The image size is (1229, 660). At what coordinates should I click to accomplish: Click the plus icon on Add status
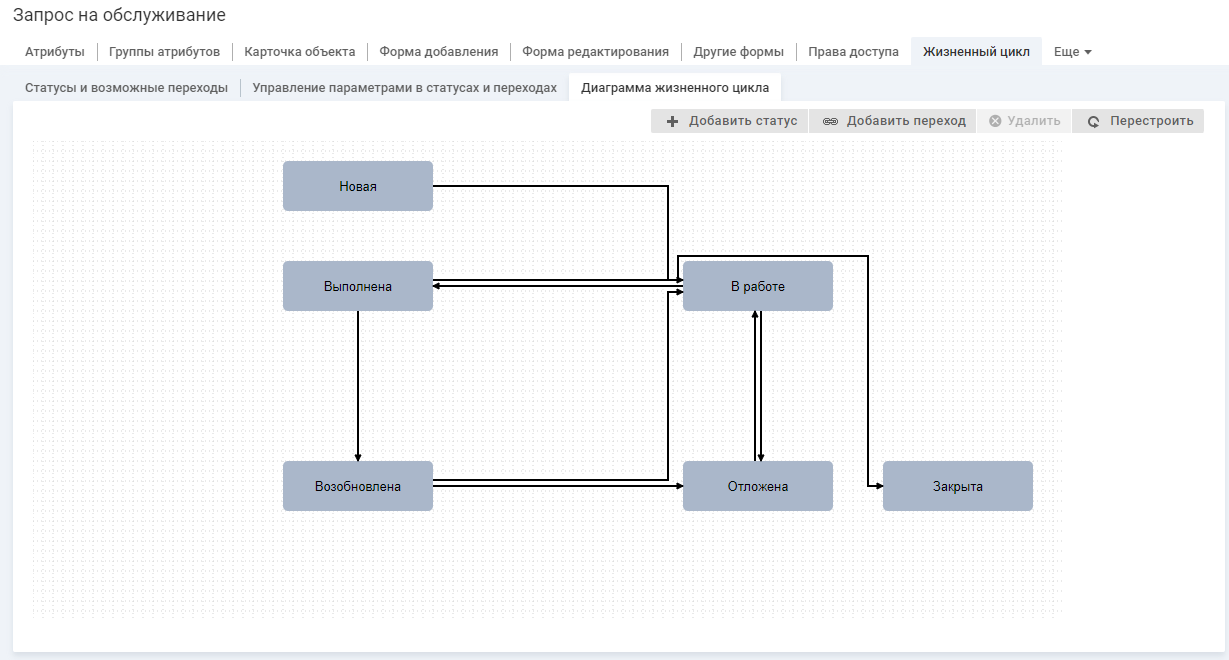point(673,122)
